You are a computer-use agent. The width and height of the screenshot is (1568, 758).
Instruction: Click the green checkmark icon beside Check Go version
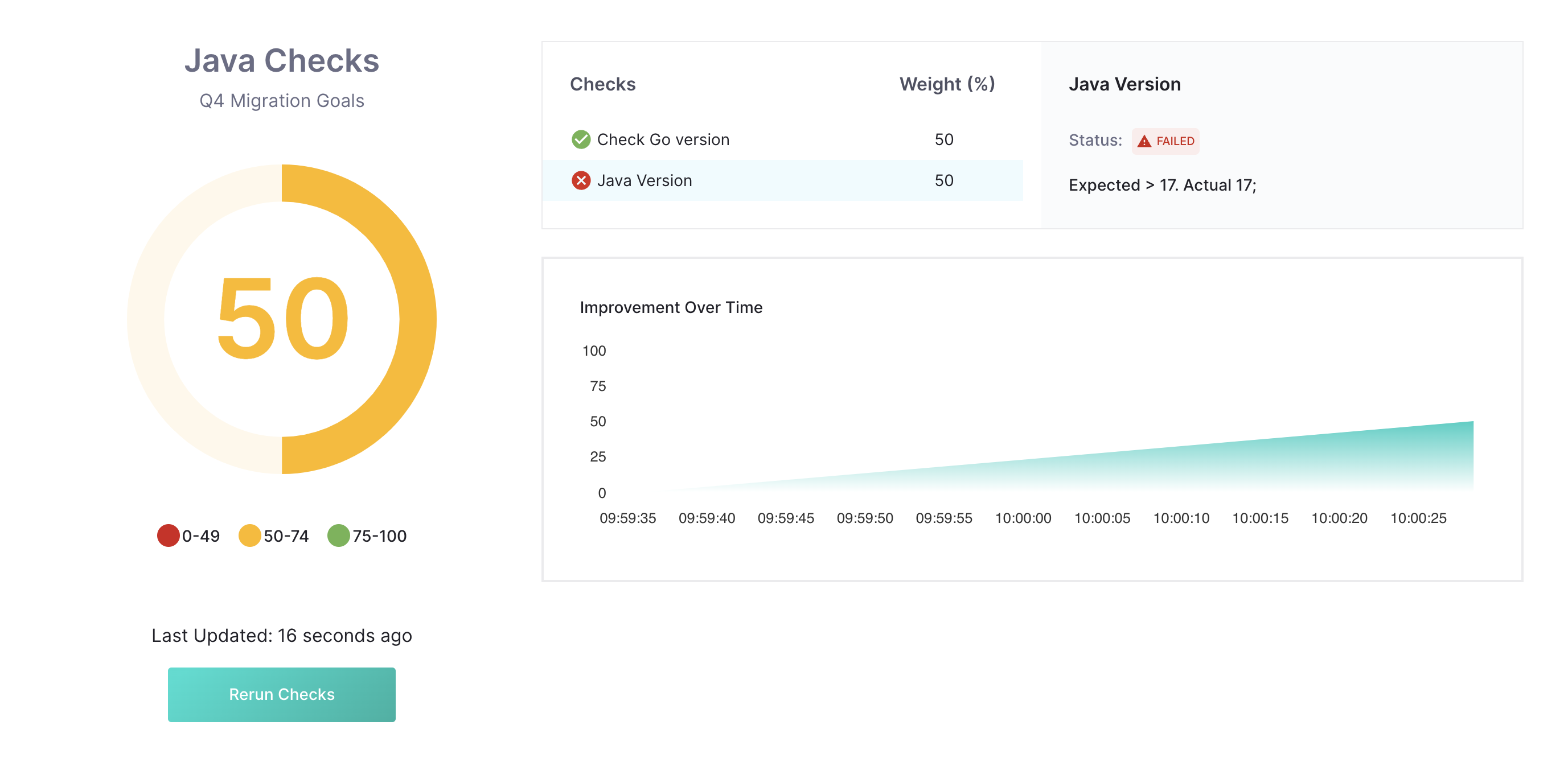point(581,139)
